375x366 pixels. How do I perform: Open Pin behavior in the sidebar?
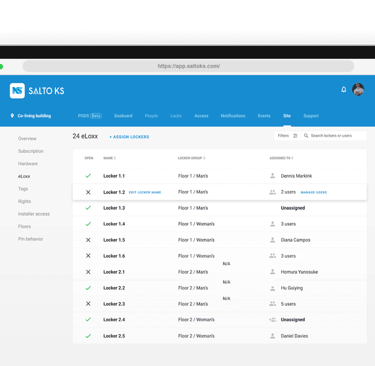(30, 239)
